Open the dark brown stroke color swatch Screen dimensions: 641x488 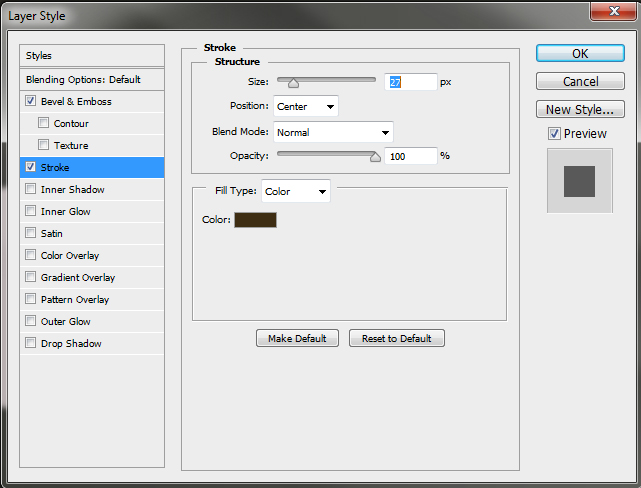pos(255,220)
